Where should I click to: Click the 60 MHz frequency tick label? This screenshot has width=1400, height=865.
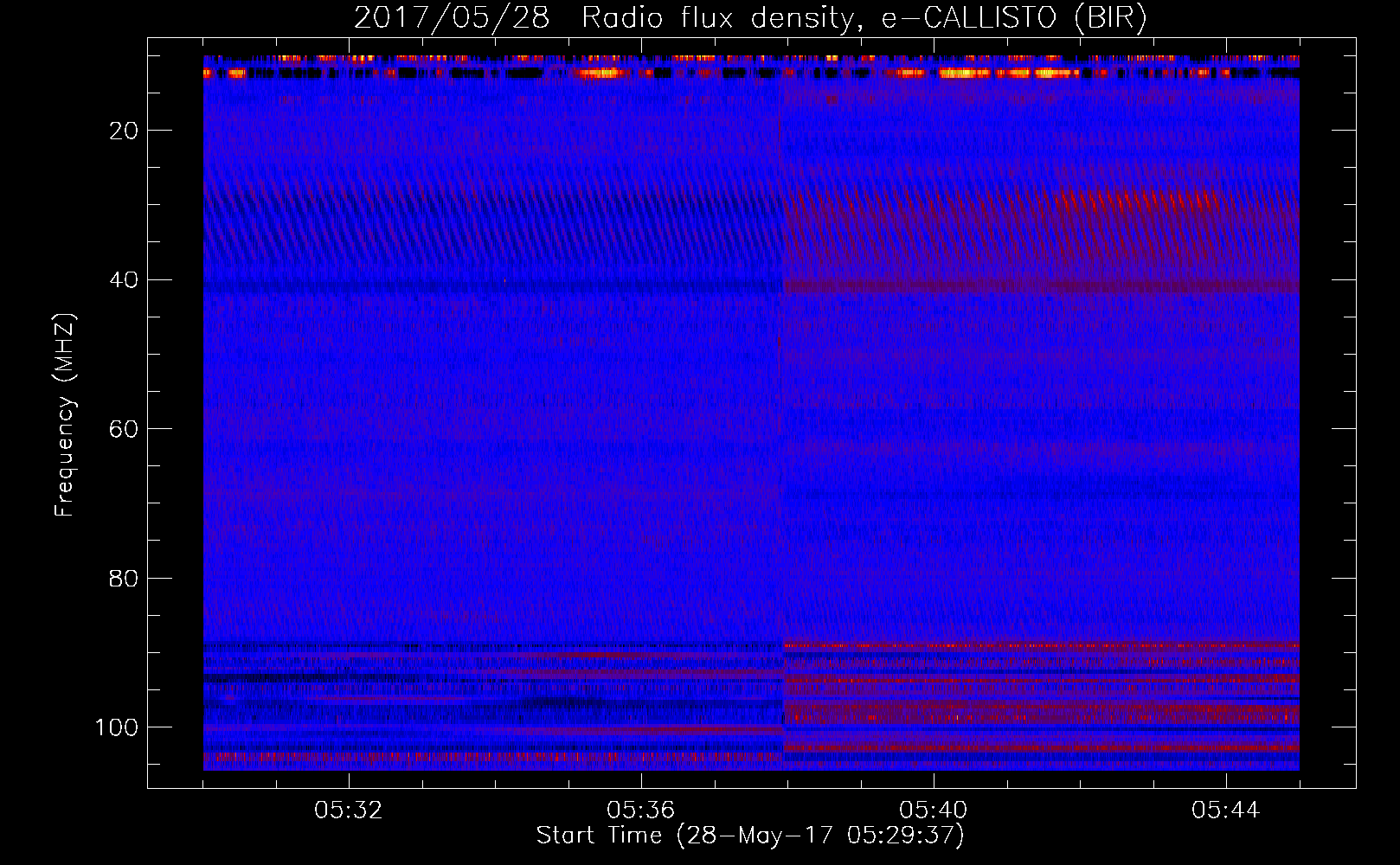tap(125, 429)
